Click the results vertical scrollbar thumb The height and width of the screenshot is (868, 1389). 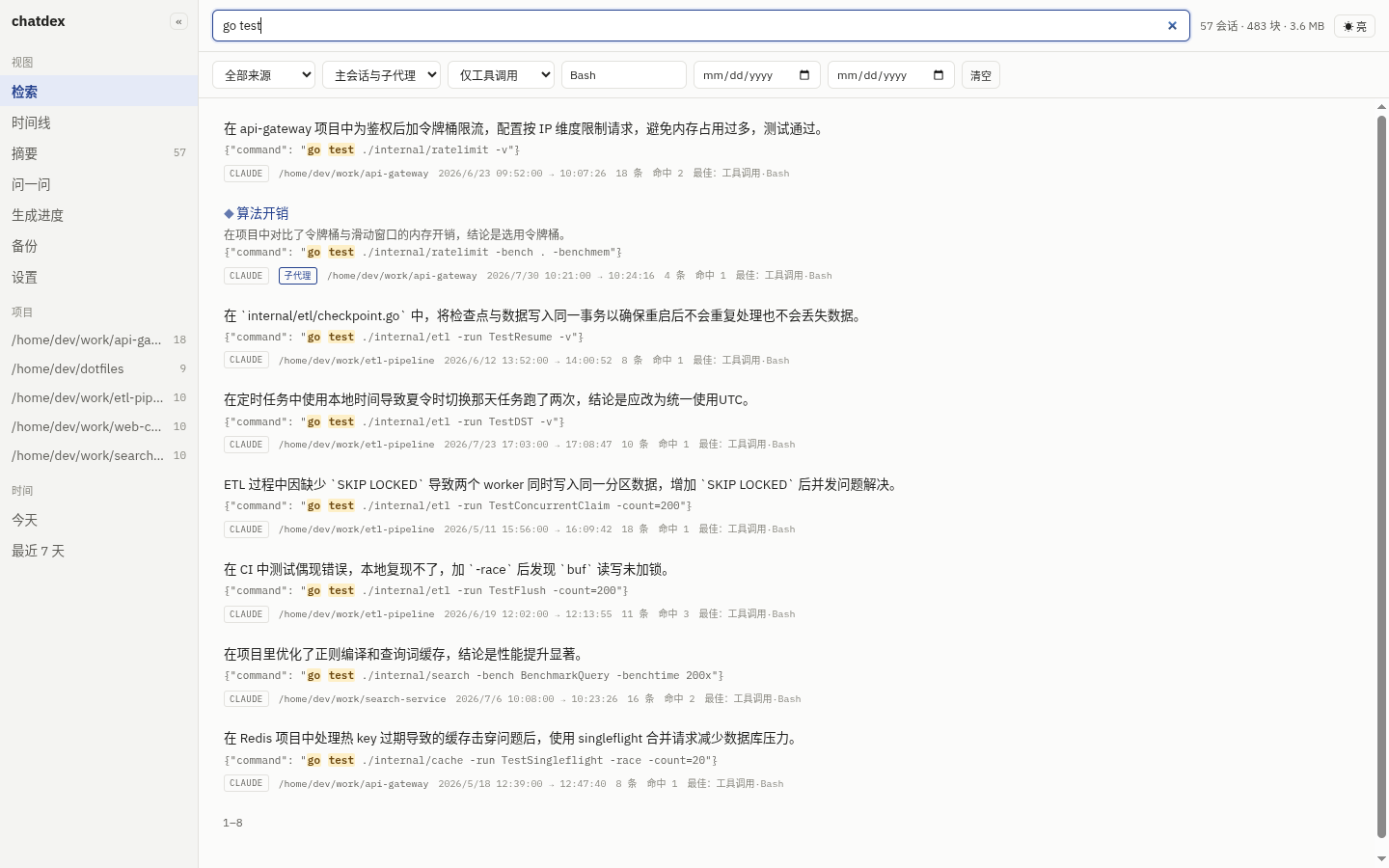[x=1381, y=476]
